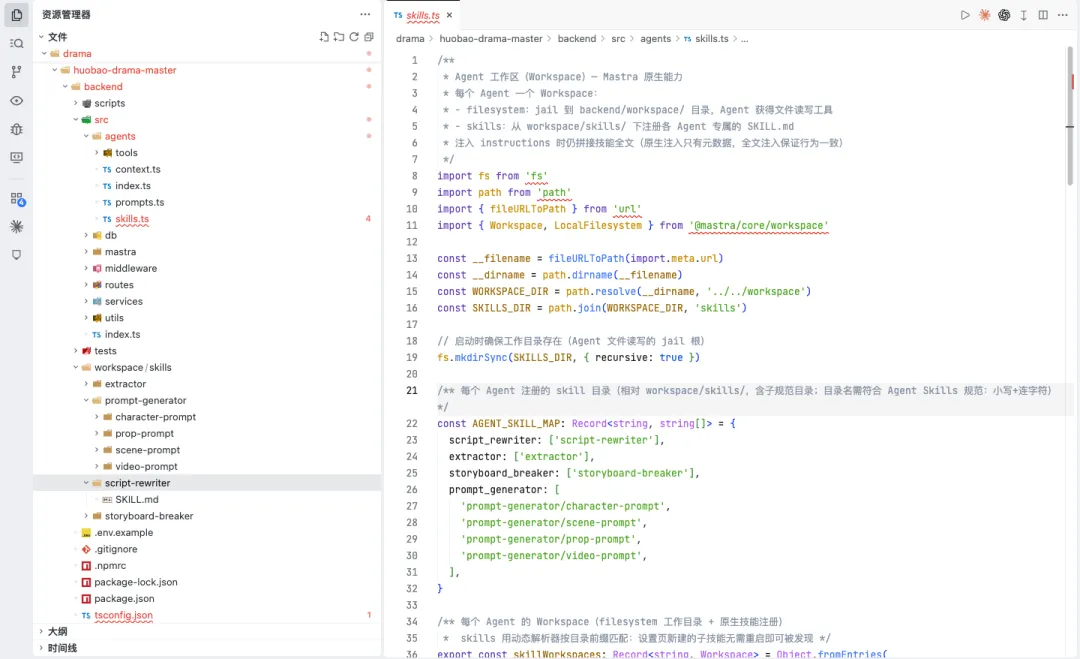The width and height of the screenshot is (1080, 659).
Task: Click the editor vertical scrollbar
Action: [x=1070, y=117]
